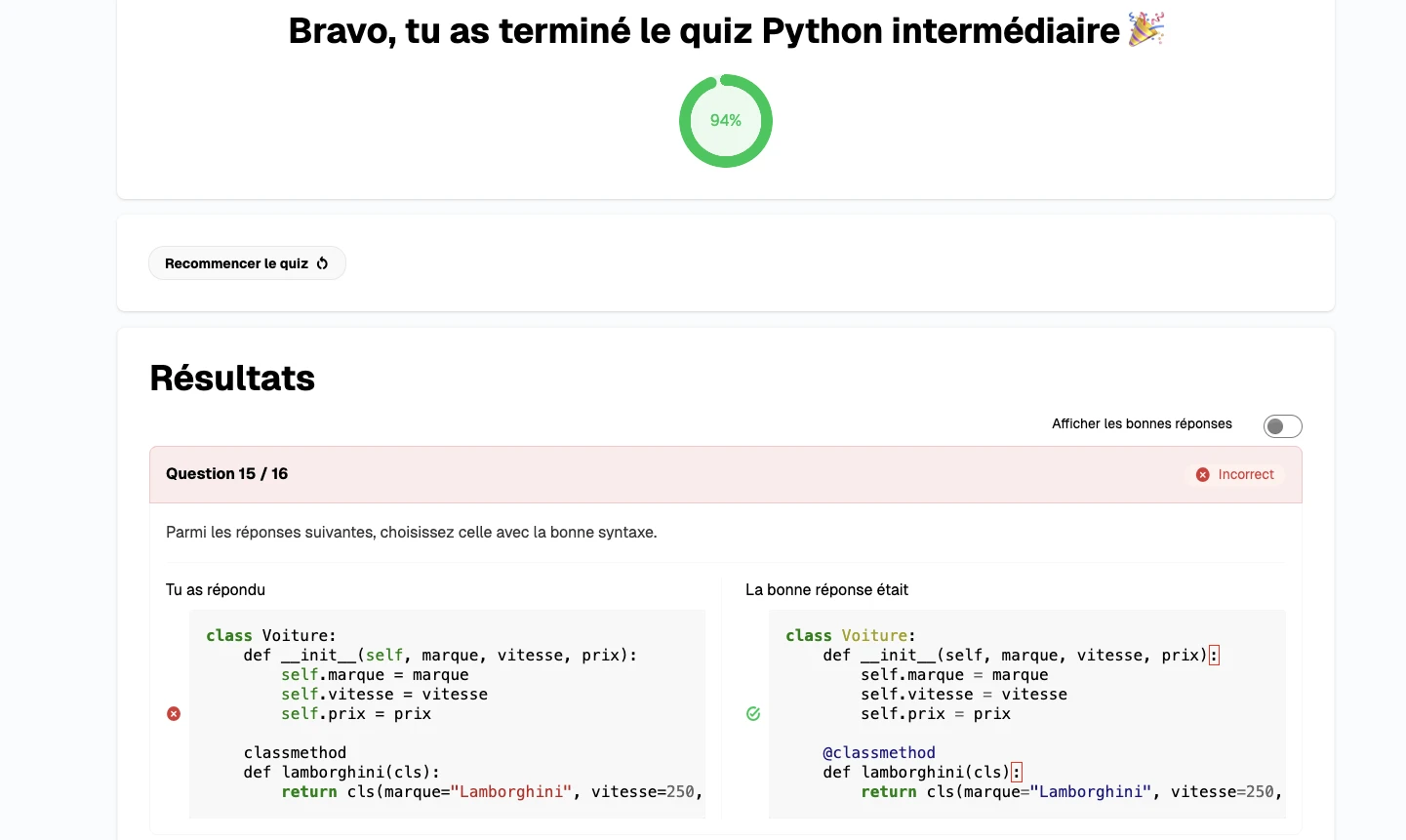Click the party popper emoji in the heading
The image size is (1406, 840).
pyautogui.click(x=1145, y=30)
